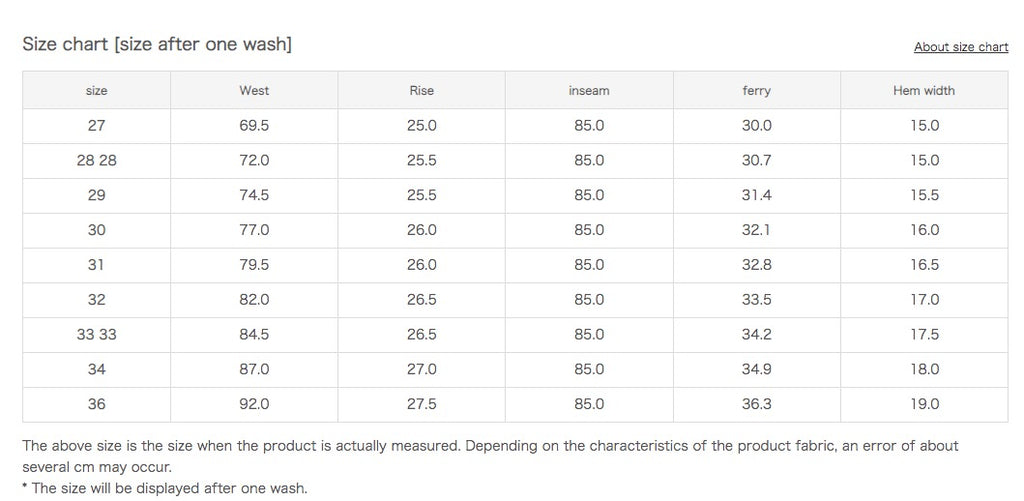The height and width of the screenshot is (501, 1024).
Task: Click the ferry column header
Action: click(x=756, y=90)
